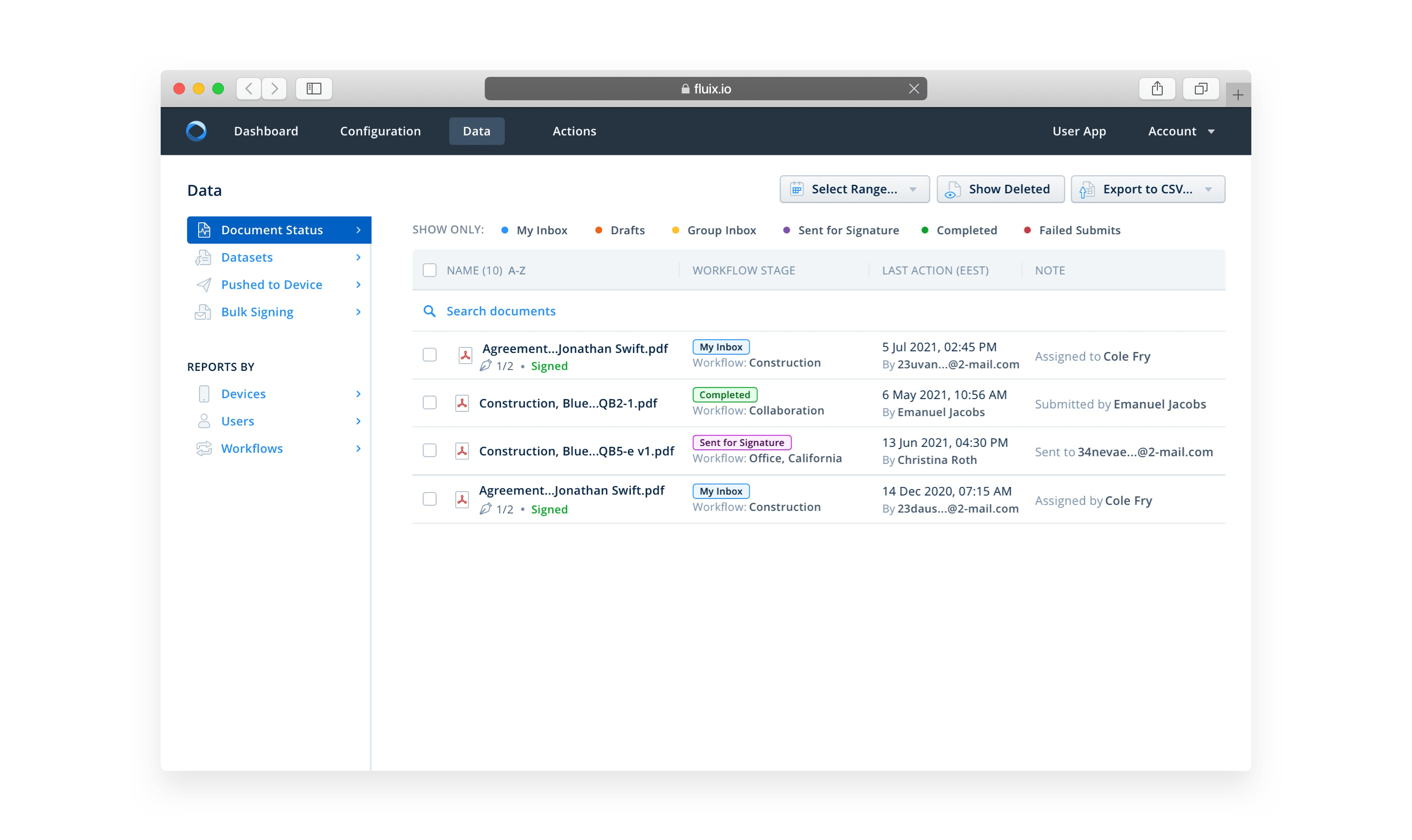Click the Fluix logo icon
This screenshot has height=840, width=1412.
coord(196,131)
